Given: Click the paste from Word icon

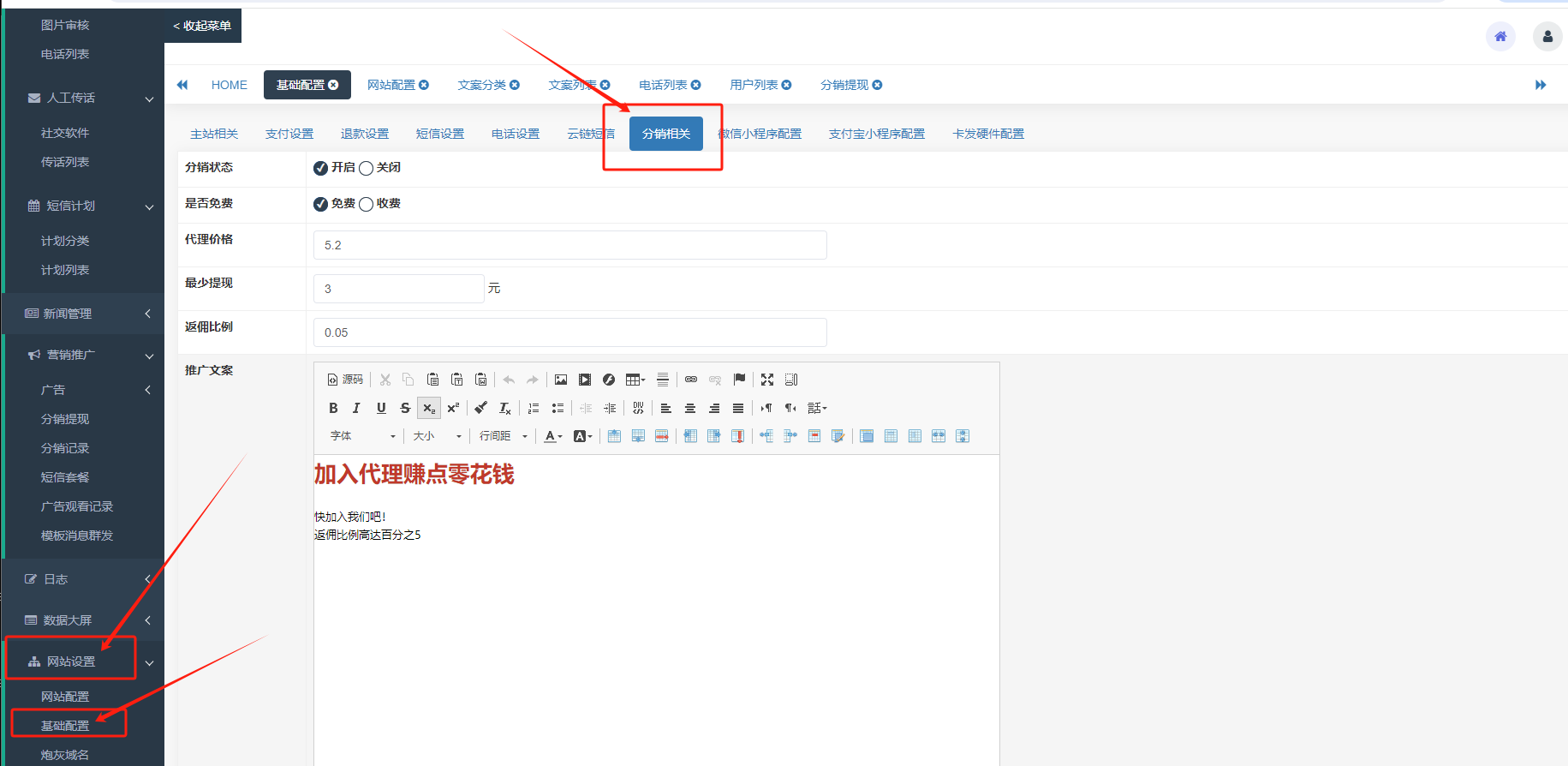Looking at the screenshot, I should (x=481, y=380).
